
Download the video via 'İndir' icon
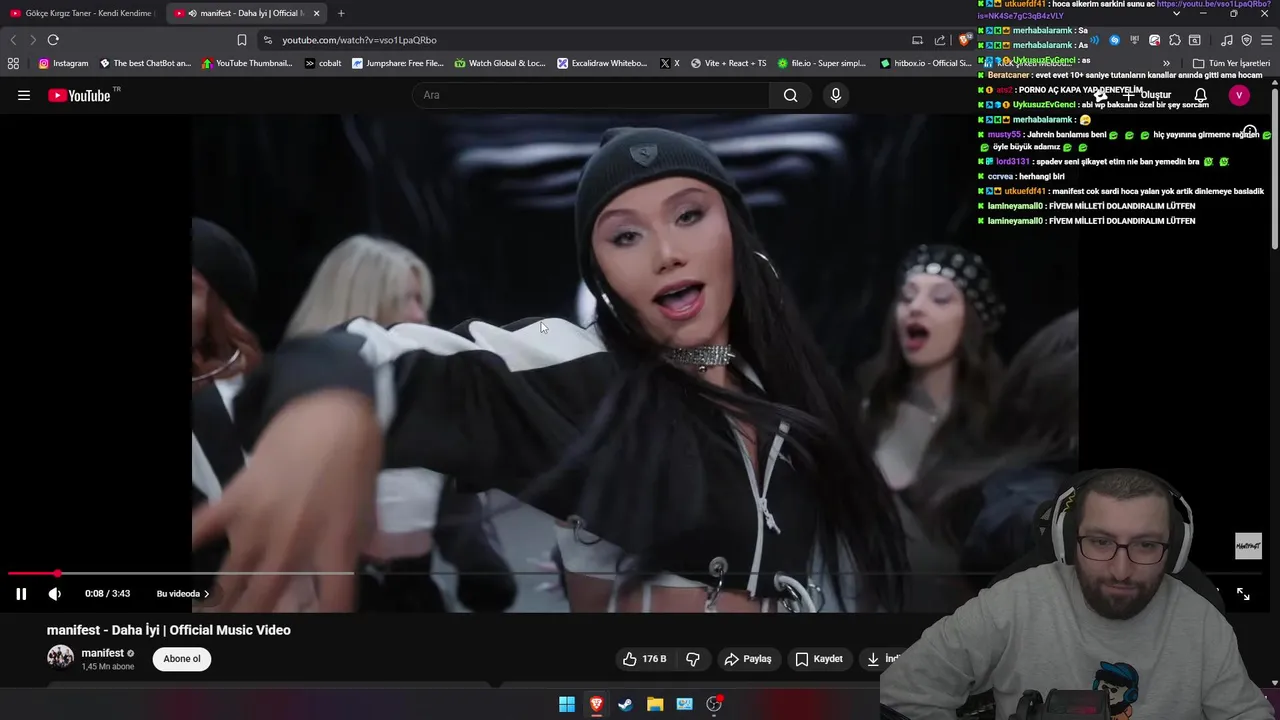pos(873,659)
